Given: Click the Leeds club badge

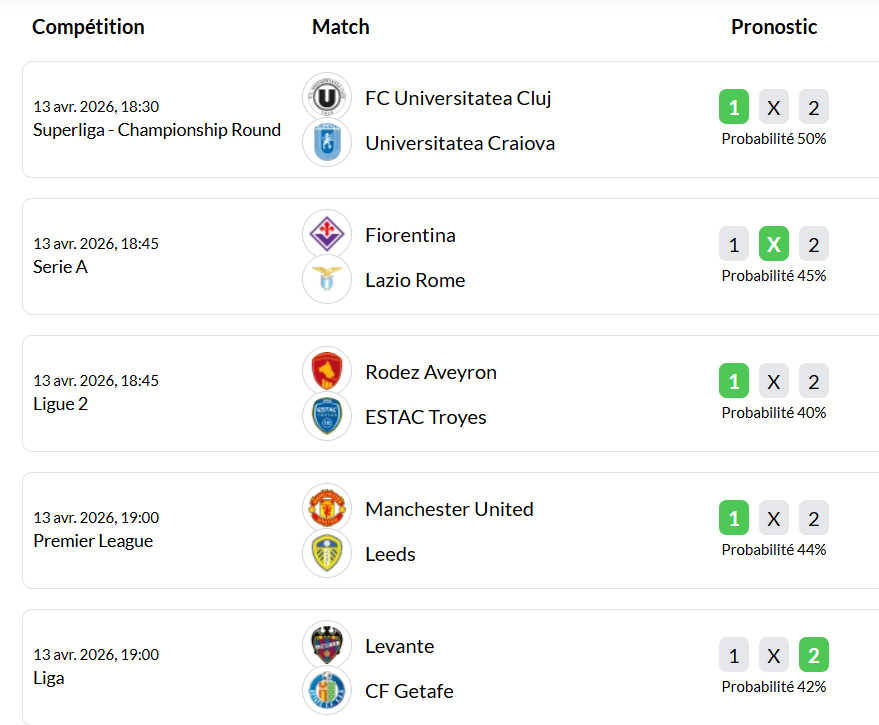Looking at the screenshot, I should click(326, 554).
